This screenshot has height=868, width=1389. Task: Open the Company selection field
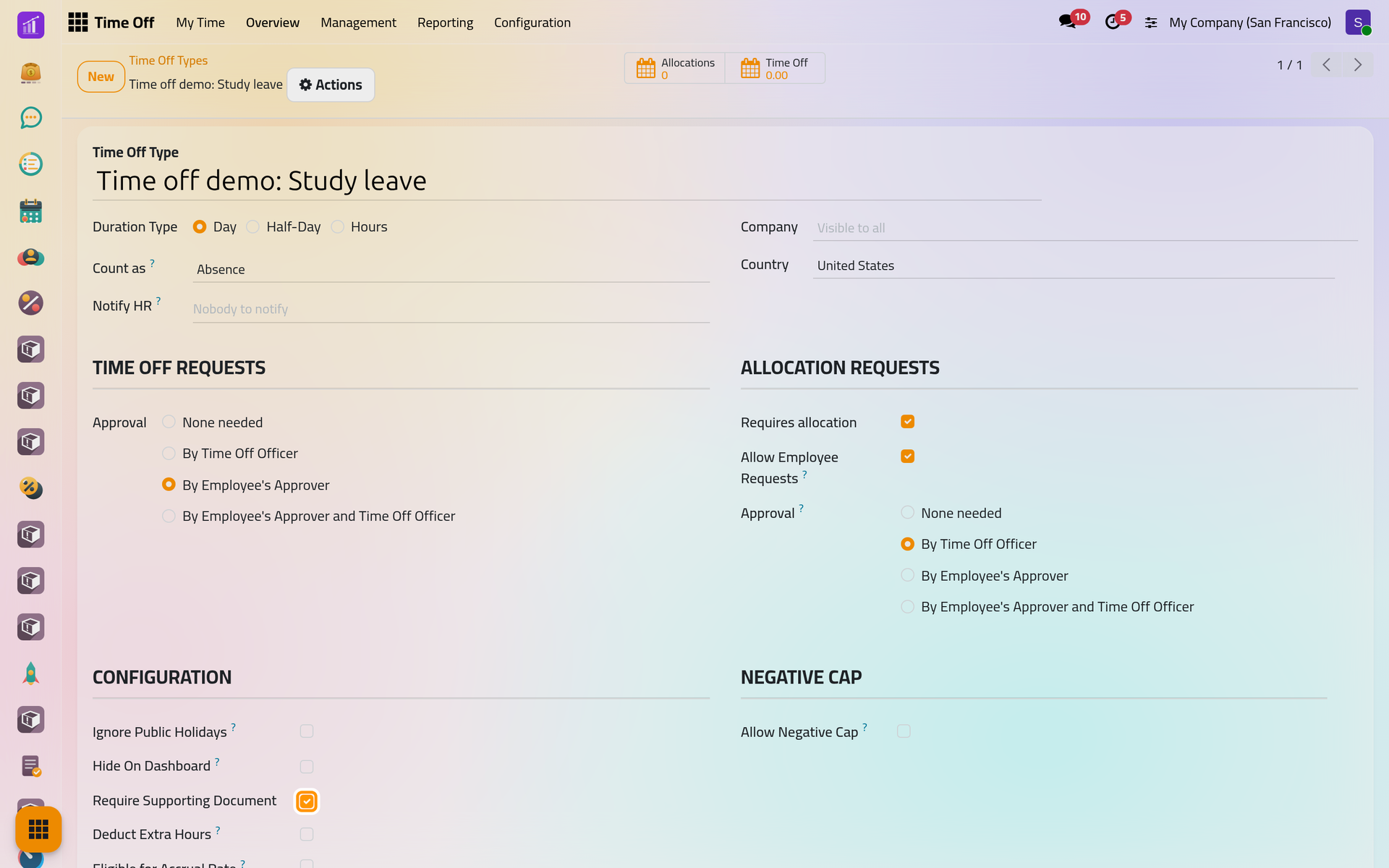tap(1085, 228)
